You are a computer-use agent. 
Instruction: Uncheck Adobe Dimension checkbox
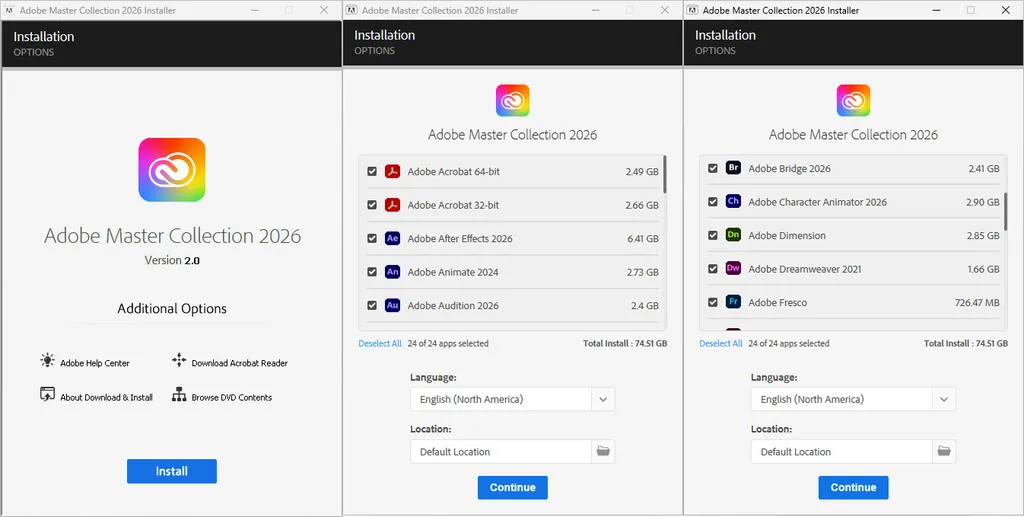tap(712, 235)
